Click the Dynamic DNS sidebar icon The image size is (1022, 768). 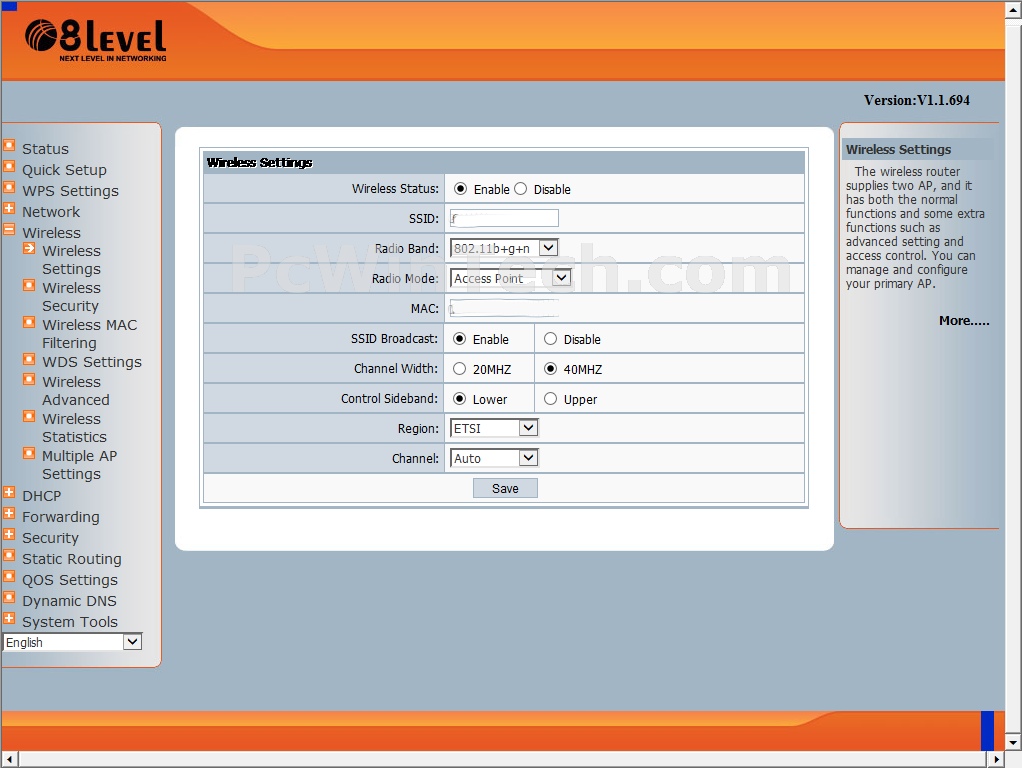pos(9,598)
